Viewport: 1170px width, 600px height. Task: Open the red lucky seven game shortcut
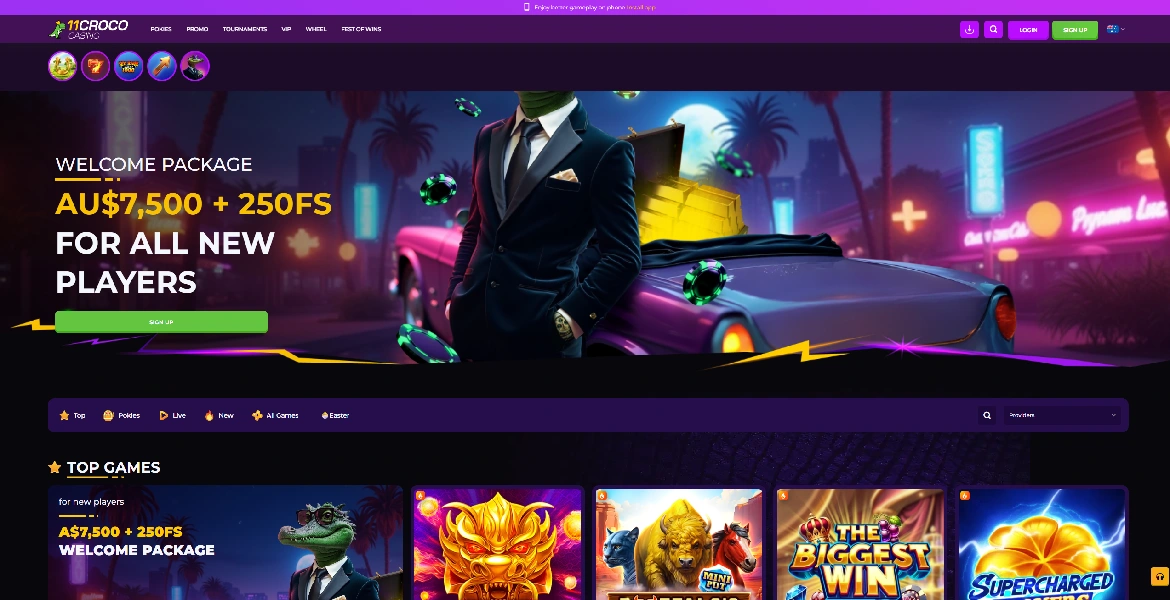tap(96, 66)
